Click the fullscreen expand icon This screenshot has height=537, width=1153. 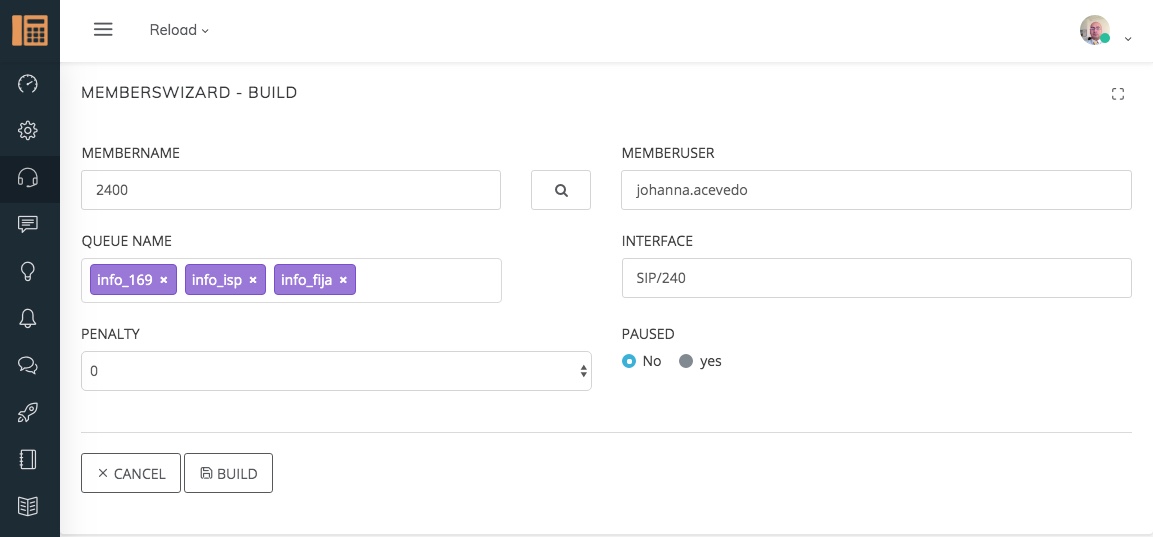tap(1118, 94)
